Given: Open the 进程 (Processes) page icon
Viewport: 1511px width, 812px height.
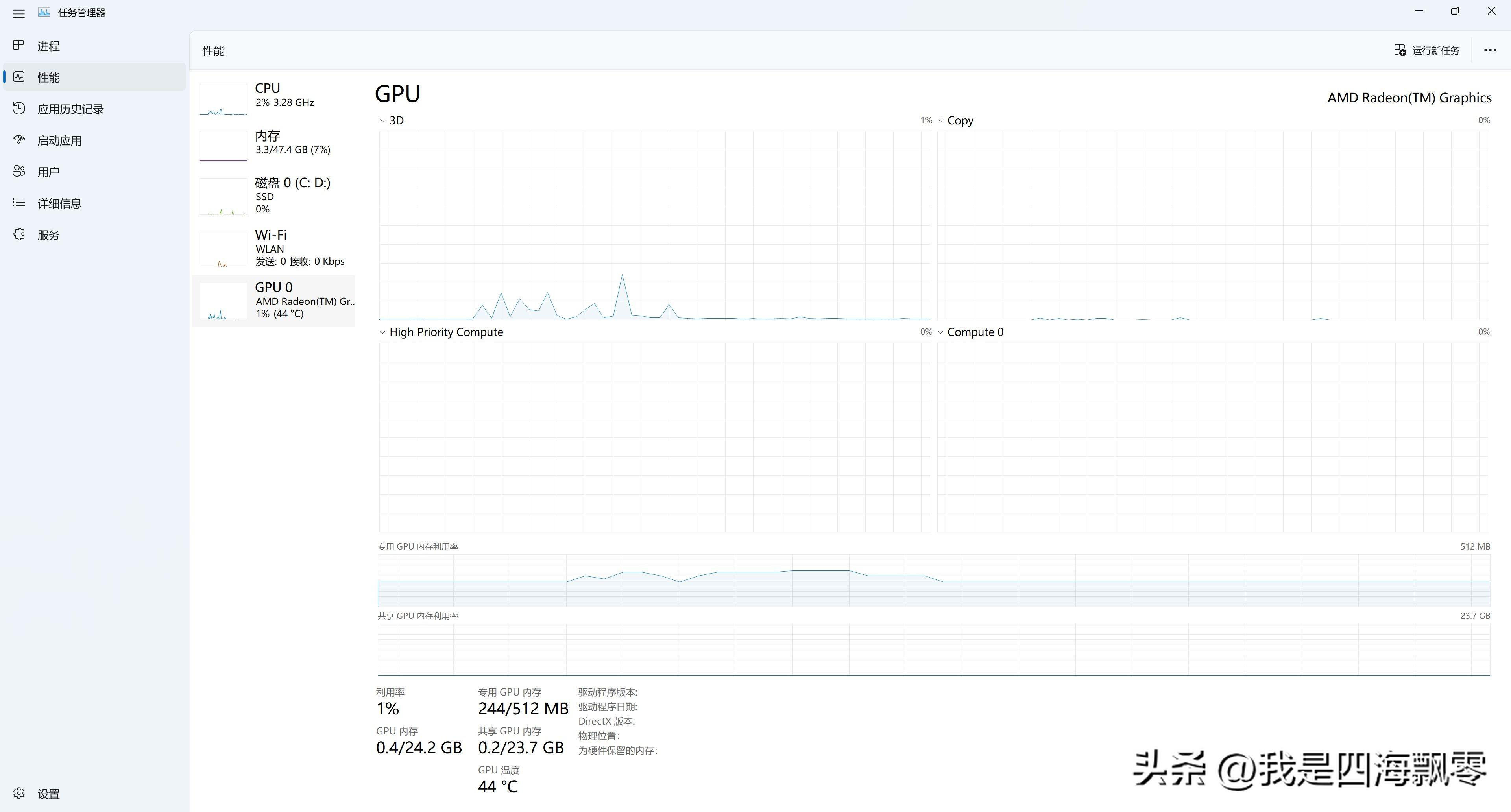Looking at the screenshot, I should (19, 45).
